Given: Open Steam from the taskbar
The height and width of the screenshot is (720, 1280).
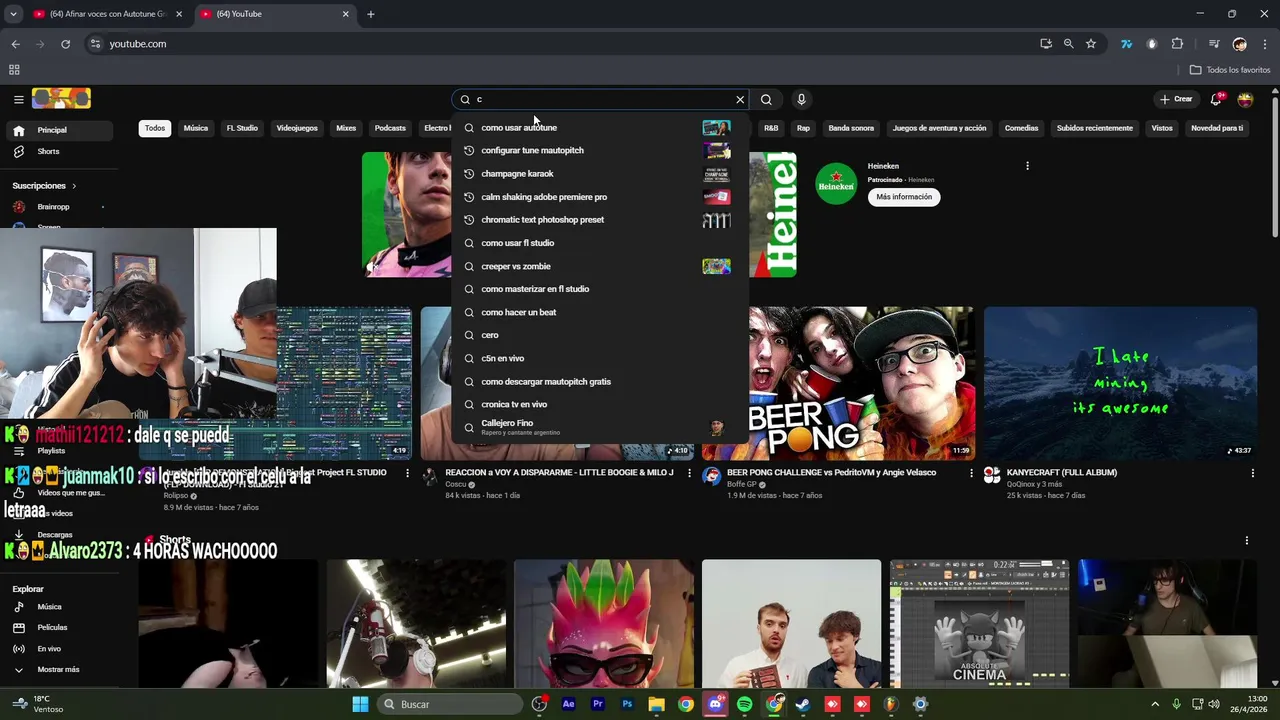Looking at the screenshot, I should (803, 704).
